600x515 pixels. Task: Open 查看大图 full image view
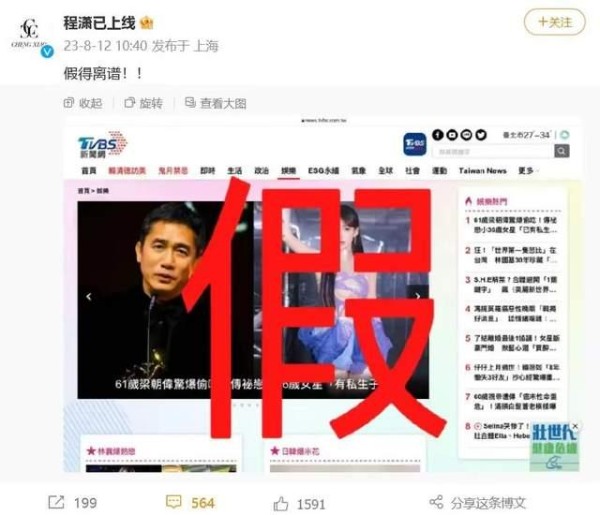215,103
